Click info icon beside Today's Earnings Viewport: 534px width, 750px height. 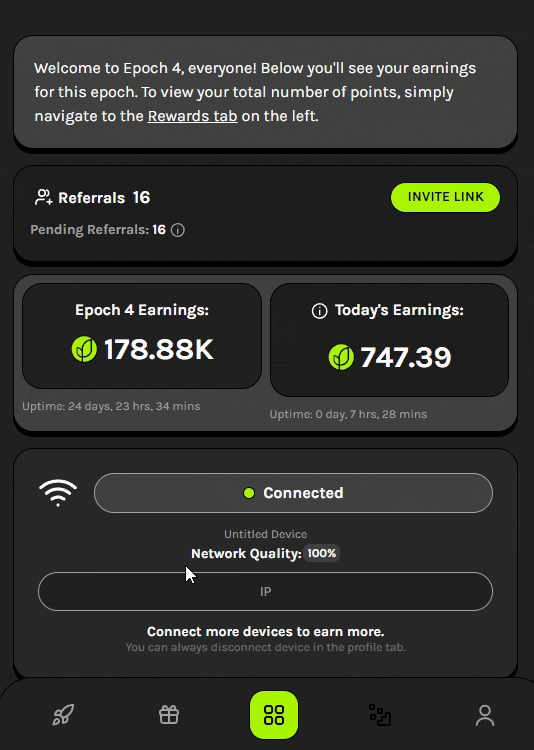point(320,311)
